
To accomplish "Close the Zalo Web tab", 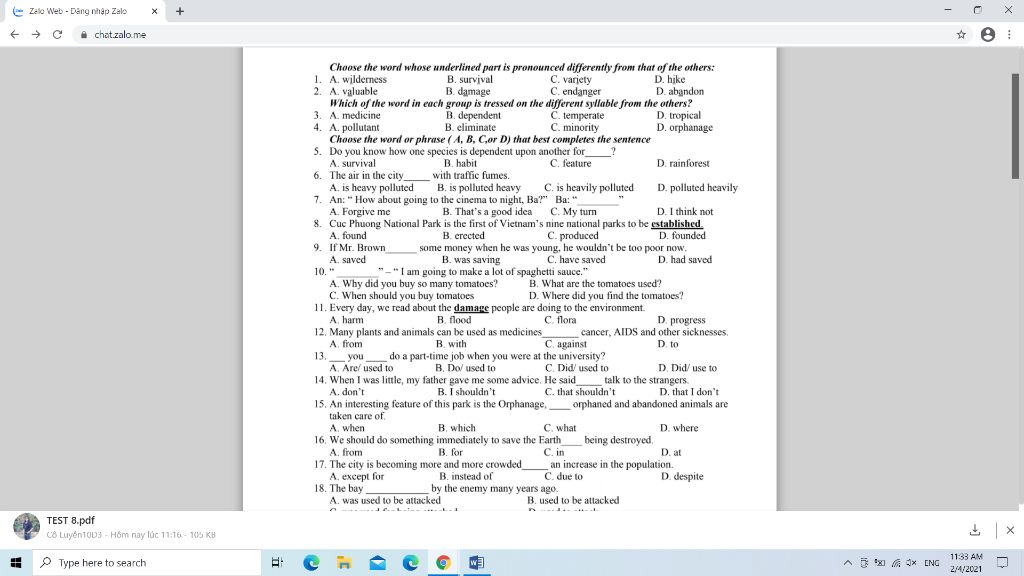I will pos(154,11).
